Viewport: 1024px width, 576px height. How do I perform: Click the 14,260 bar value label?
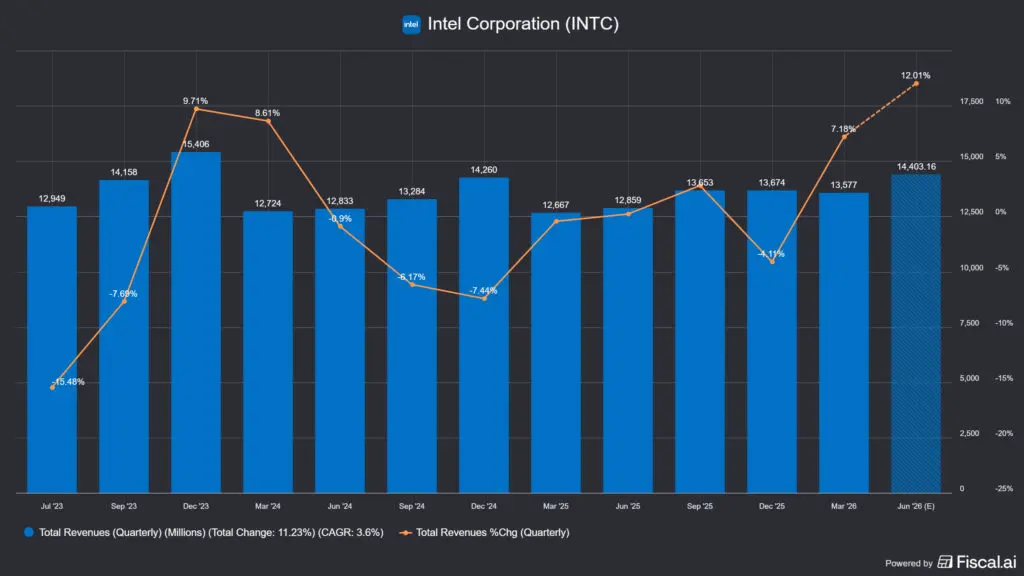tap(484, 170)
